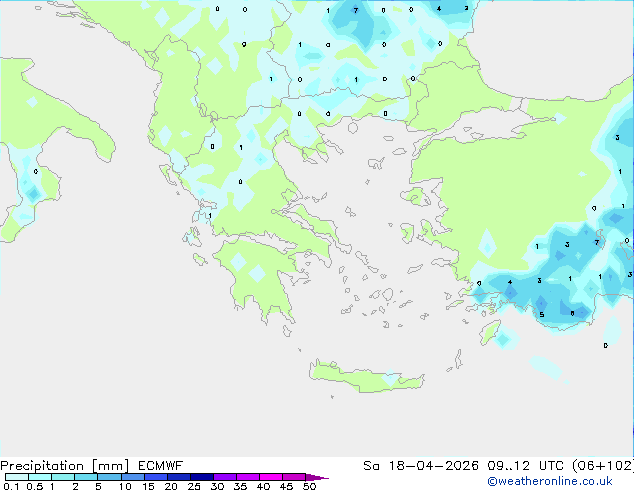
Task: Pick the 0.5–1 mm legend swatch
Action: (40, 477)
